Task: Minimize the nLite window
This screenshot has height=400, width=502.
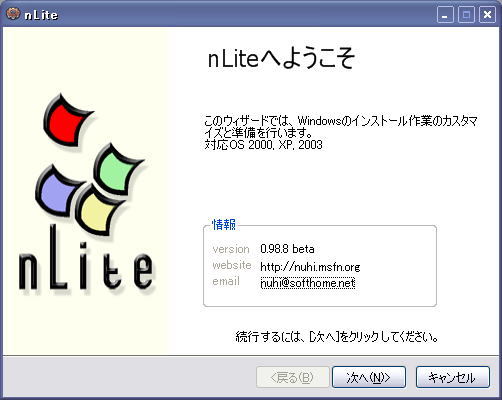Action: 445,15
